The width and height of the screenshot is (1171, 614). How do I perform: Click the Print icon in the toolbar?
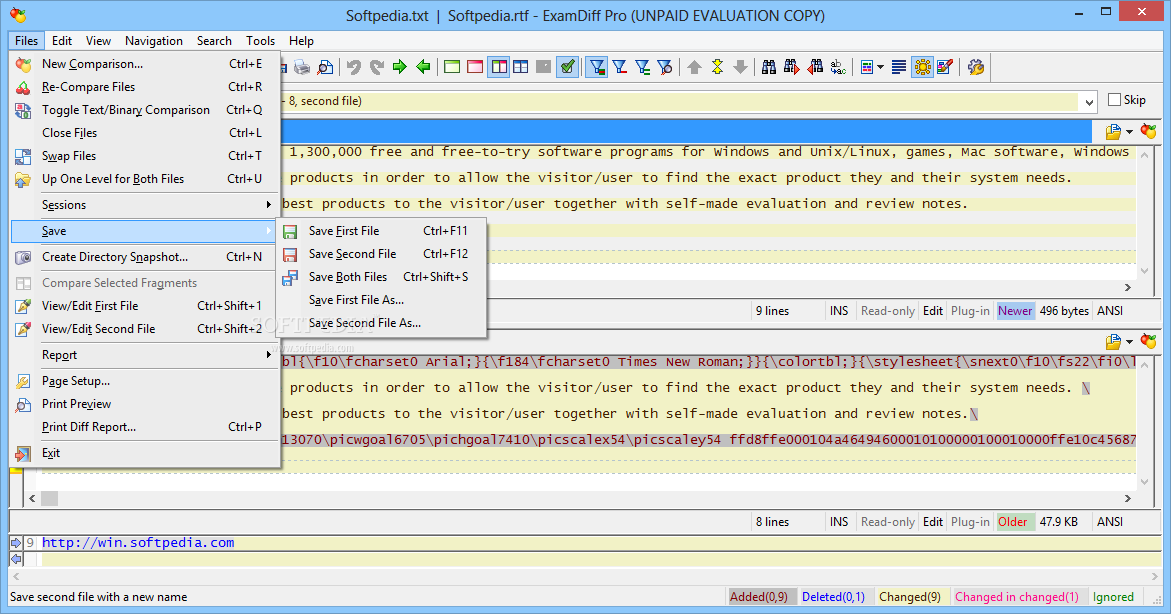[302, 67]
